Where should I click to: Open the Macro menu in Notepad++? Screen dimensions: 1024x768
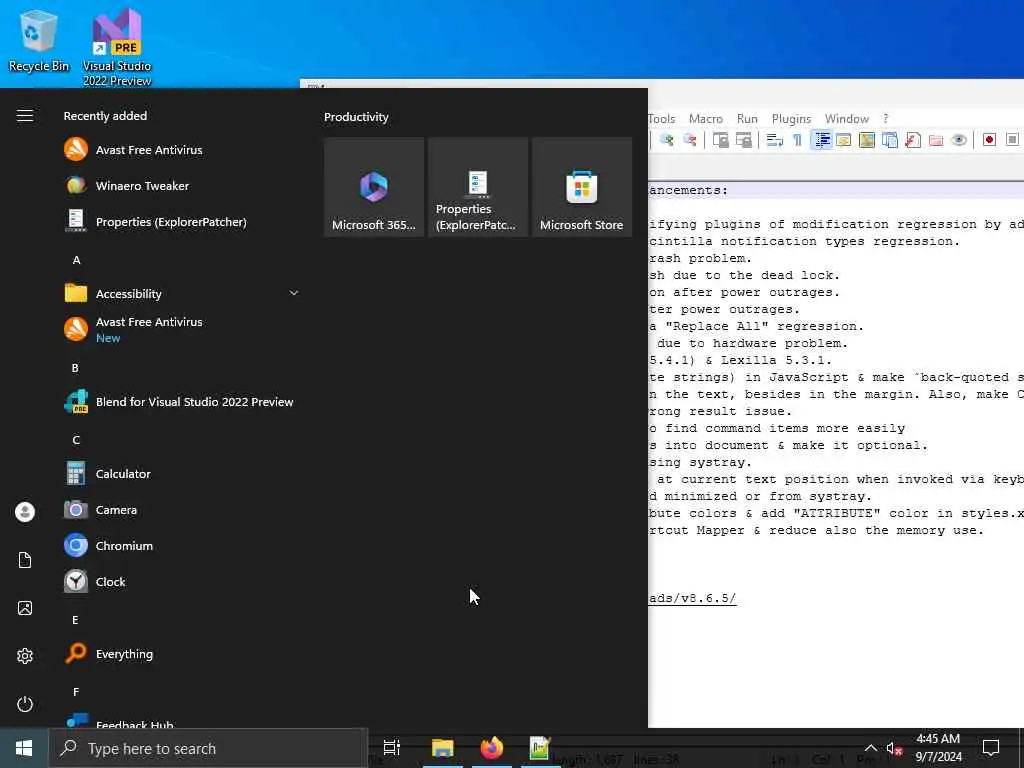(706, 119)
